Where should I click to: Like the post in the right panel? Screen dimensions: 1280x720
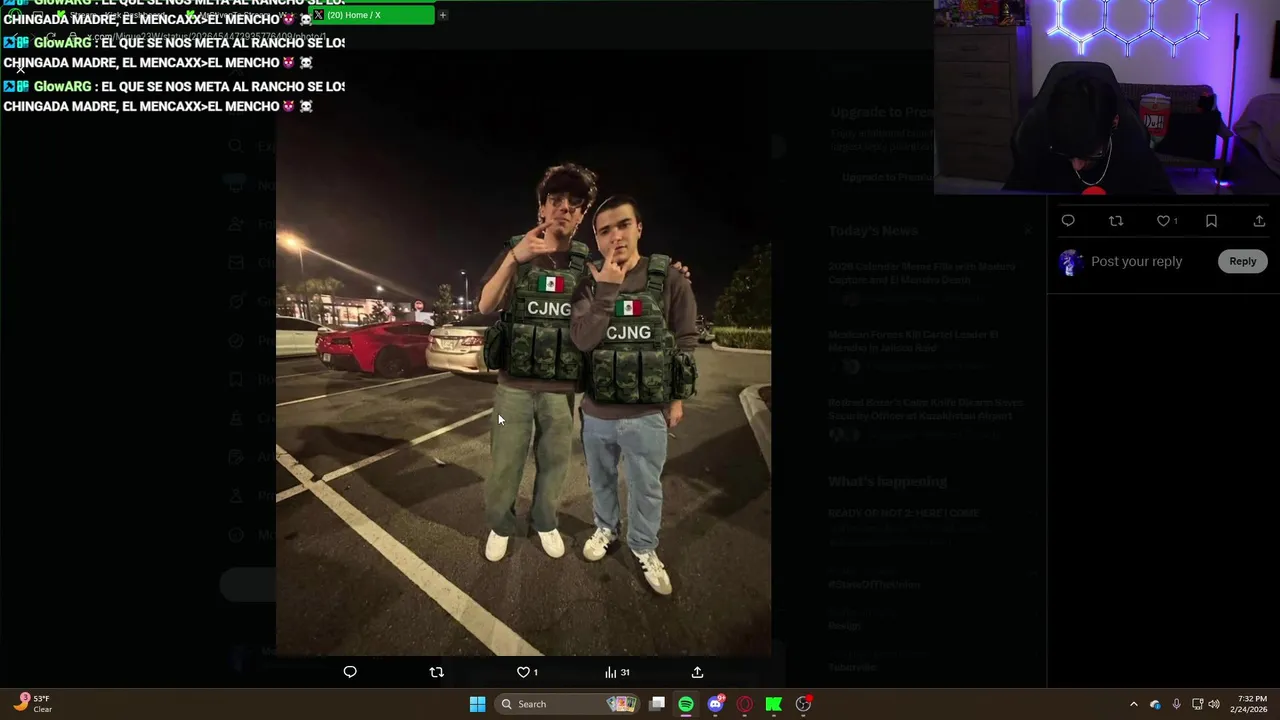pos(1167,221)
